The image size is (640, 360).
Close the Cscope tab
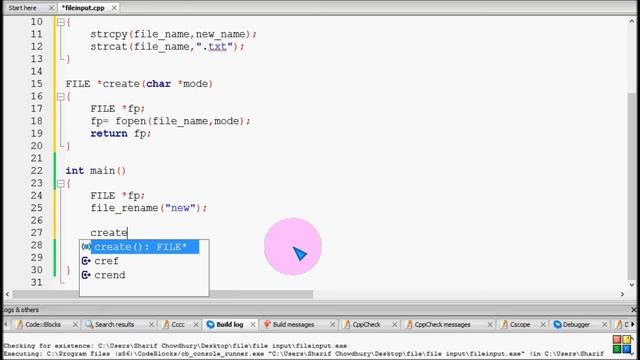pos(543,324)
